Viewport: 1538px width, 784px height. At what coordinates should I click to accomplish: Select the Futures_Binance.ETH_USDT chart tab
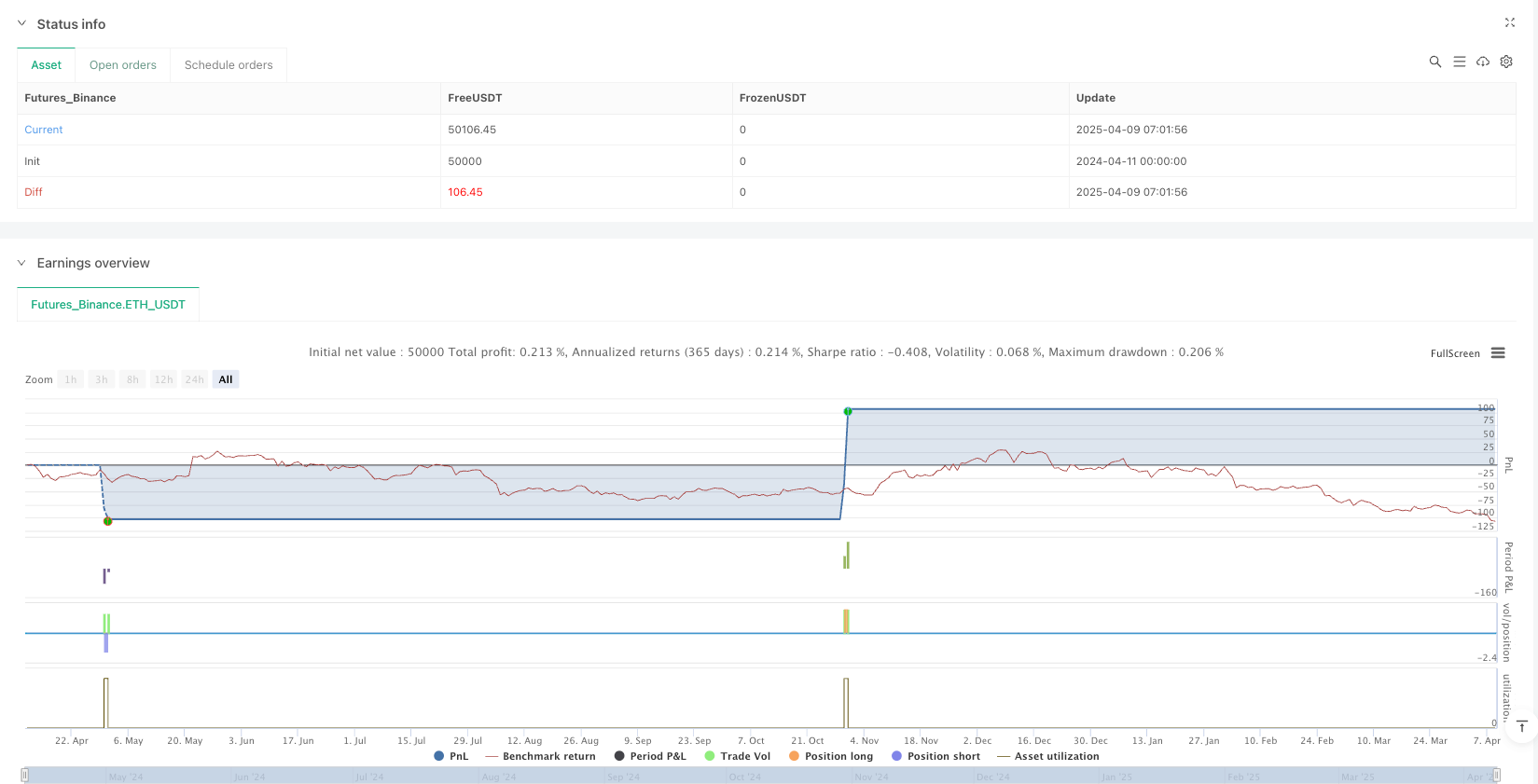108,305
